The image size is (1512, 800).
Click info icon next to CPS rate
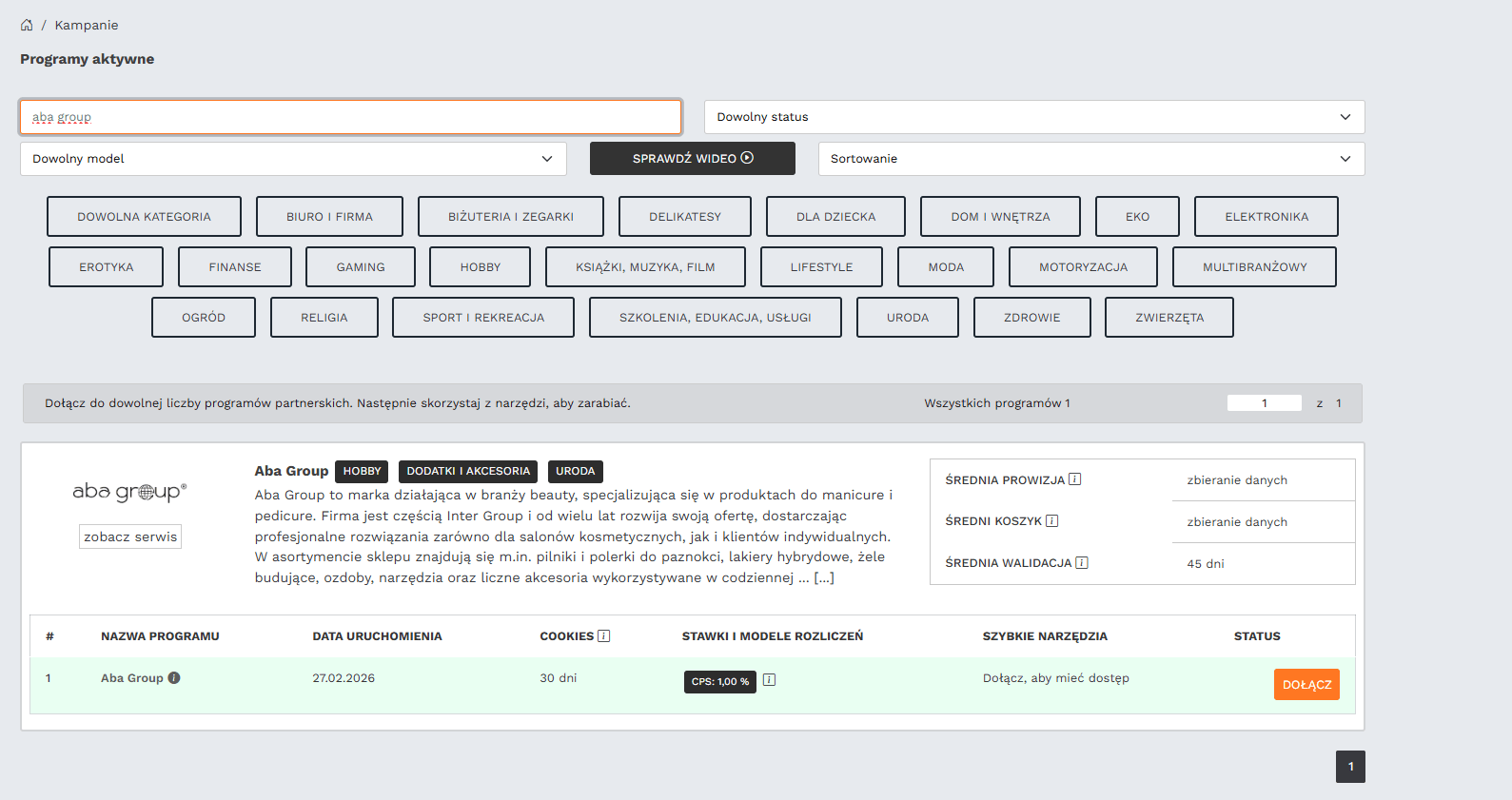(x=769, y=680)
